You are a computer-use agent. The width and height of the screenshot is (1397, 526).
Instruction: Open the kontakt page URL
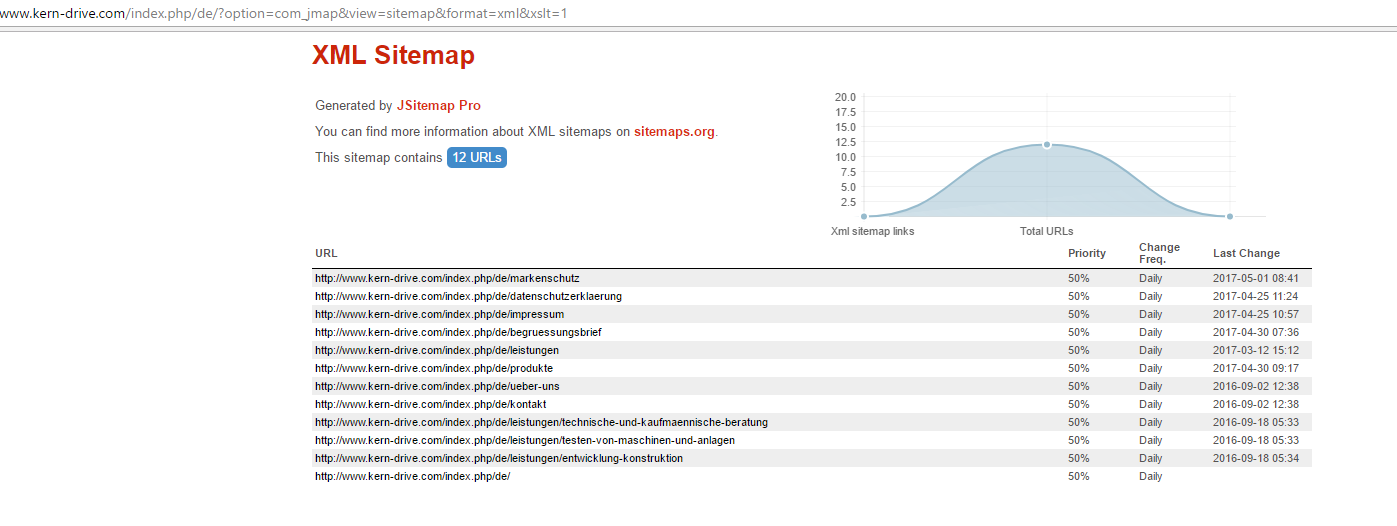point(431,404)
